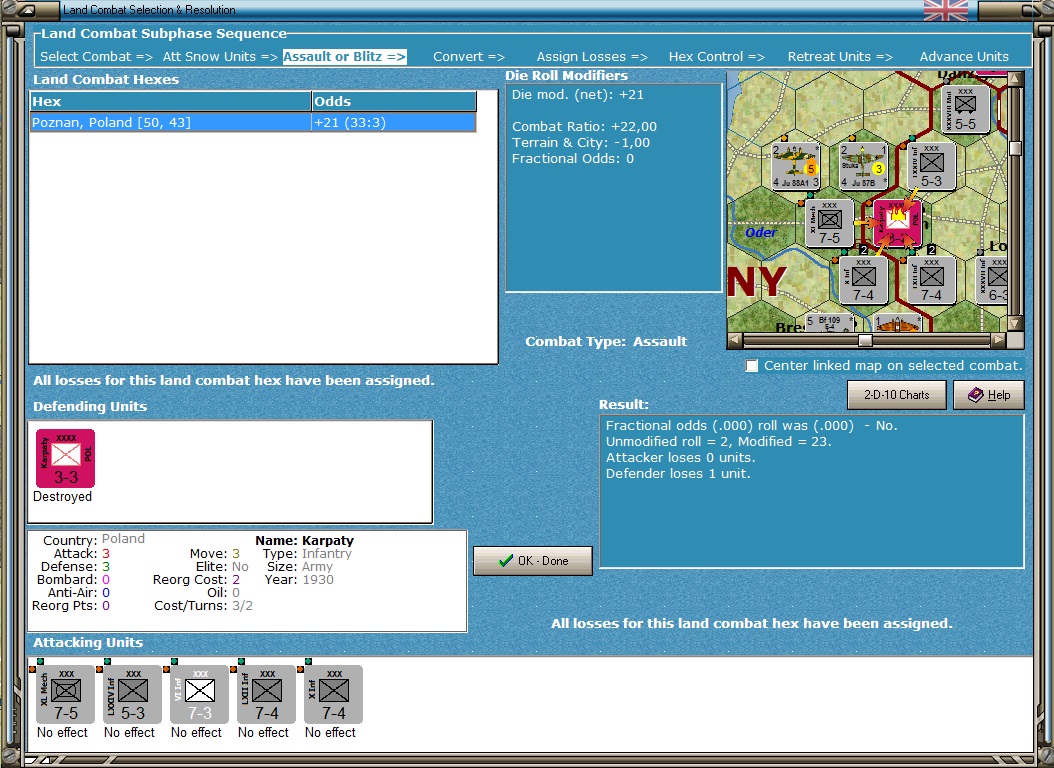Click the Unmodified roll = 2 result line
The height and width of the screenshot is (768, 1054).
719,441
